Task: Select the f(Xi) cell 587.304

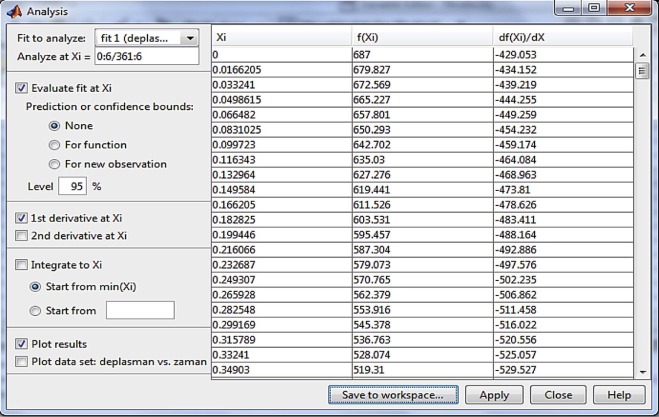Action: click(x=422, y=250)
